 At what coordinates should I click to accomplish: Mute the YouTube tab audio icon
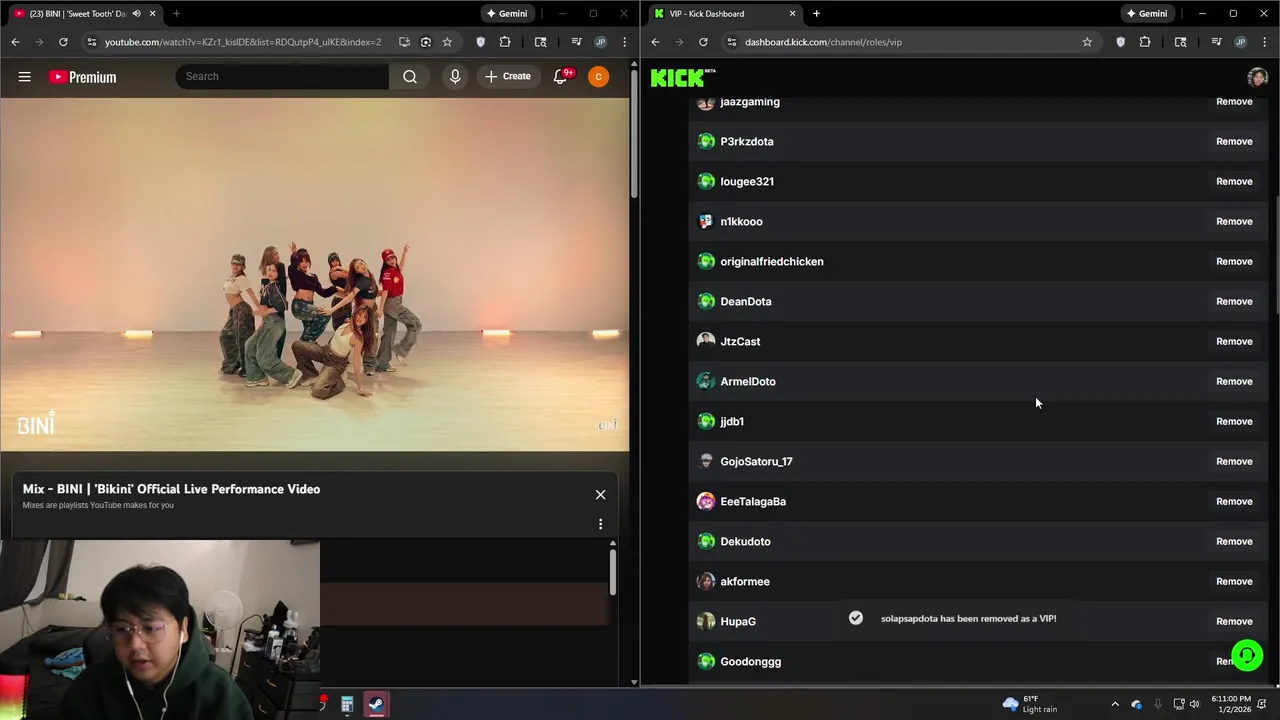(x=136, y=13)
